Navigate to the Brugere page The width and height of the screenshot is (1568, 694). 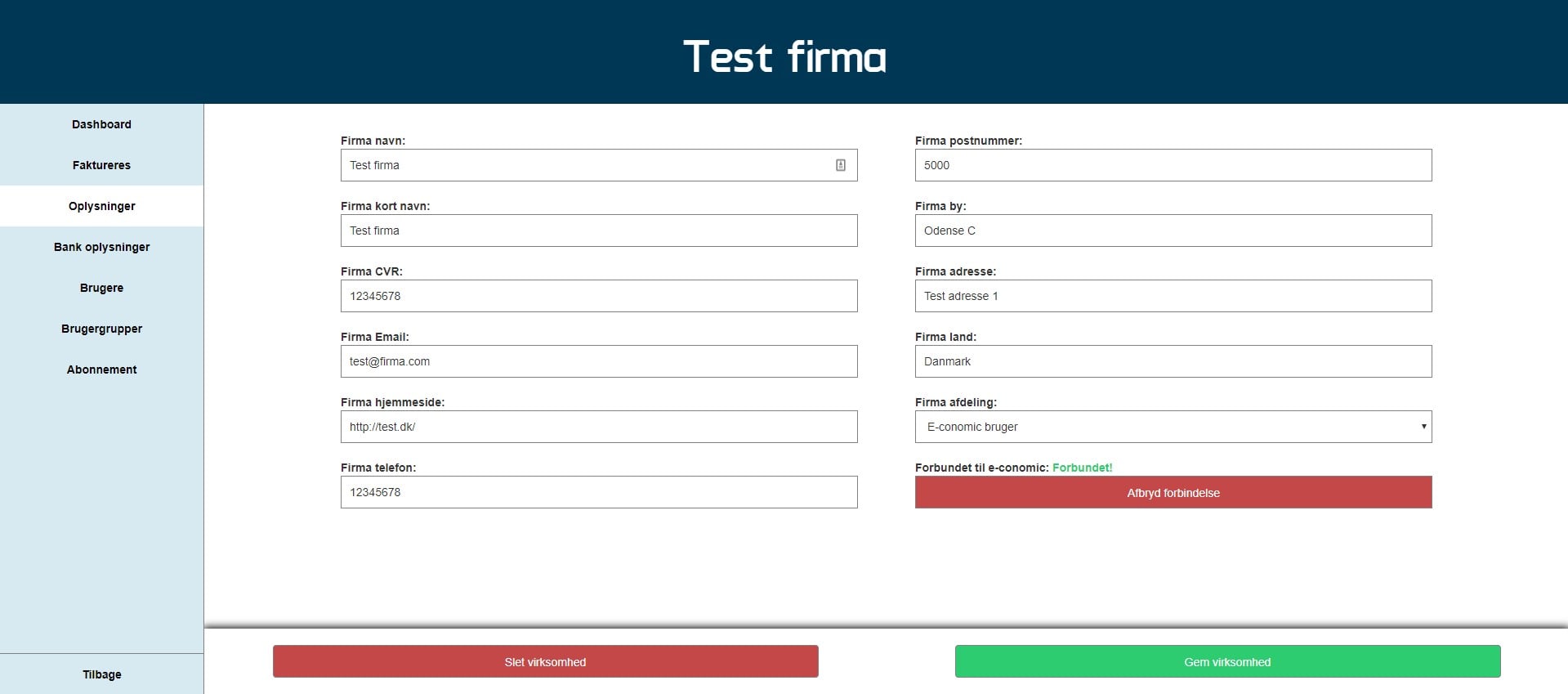(101, 288)
